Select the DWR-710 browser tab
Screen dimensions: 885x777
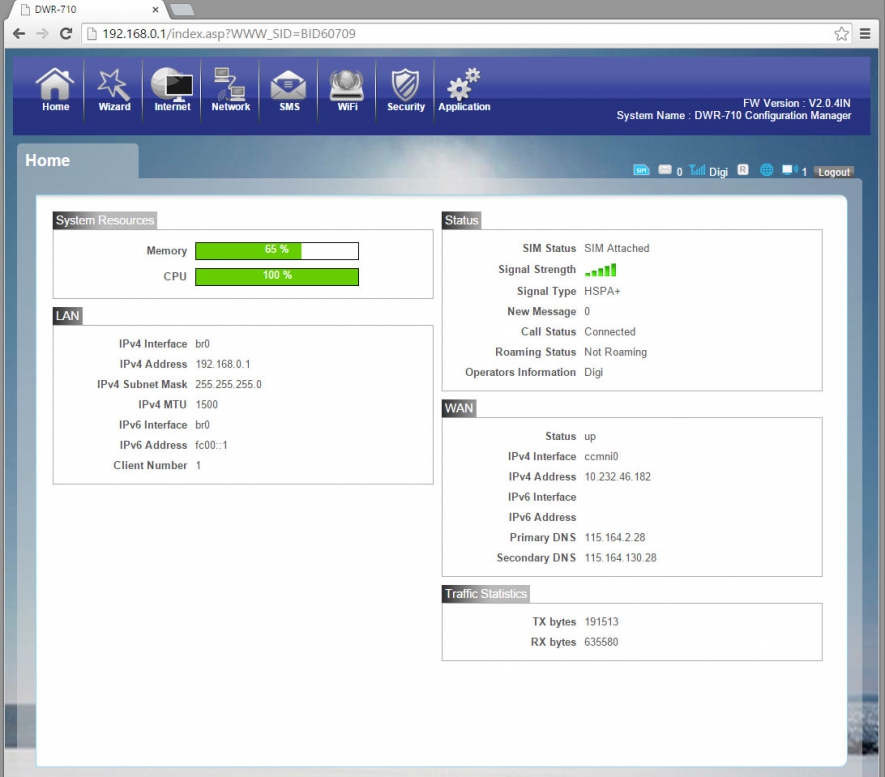click(x=85, y=10)
